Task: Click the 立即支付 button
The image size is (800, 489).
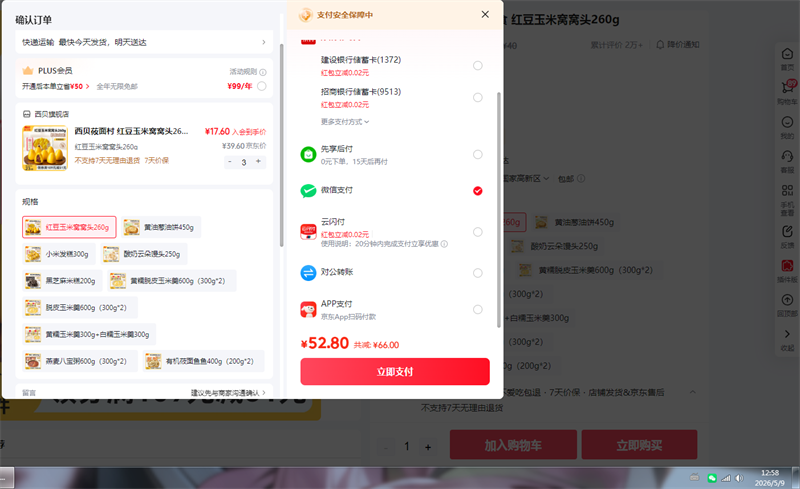Action: click(395, 372)
